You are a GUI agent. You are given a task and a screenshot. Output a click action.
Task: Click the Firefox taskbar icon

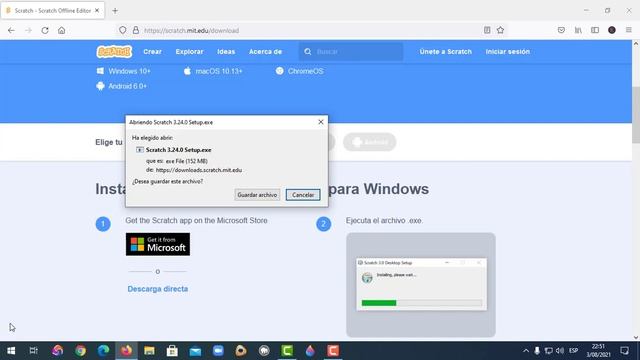coord(126,351)
